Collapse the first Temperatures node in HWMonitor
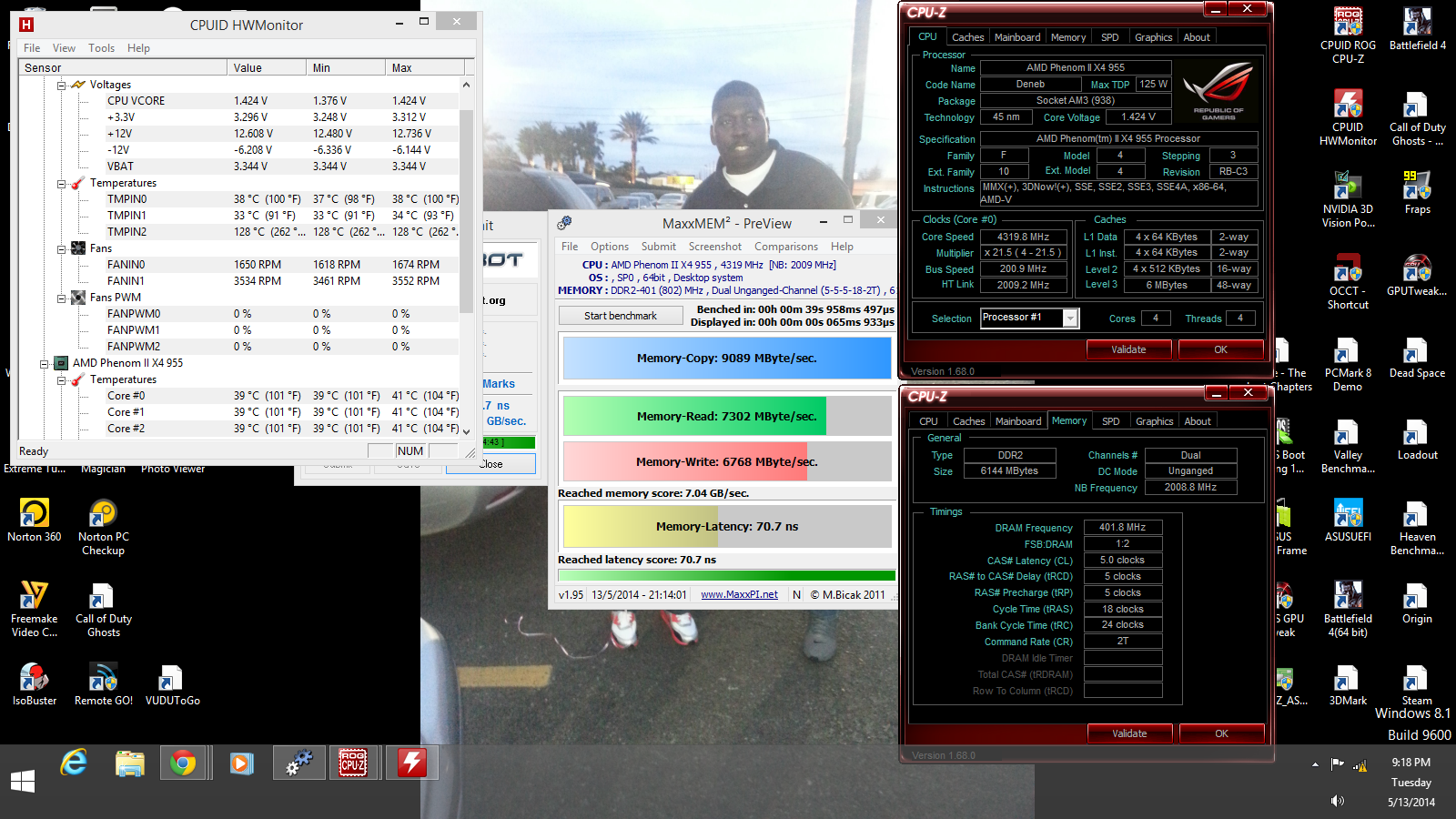The width and height of the screenshot is (1456, 819). [x=62, y=183]
